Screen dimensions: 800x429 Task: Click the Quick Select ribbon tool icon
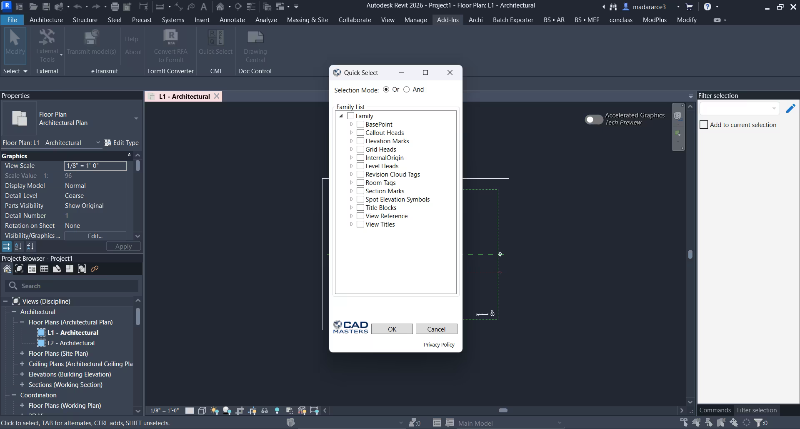click(x=209, y=37)
